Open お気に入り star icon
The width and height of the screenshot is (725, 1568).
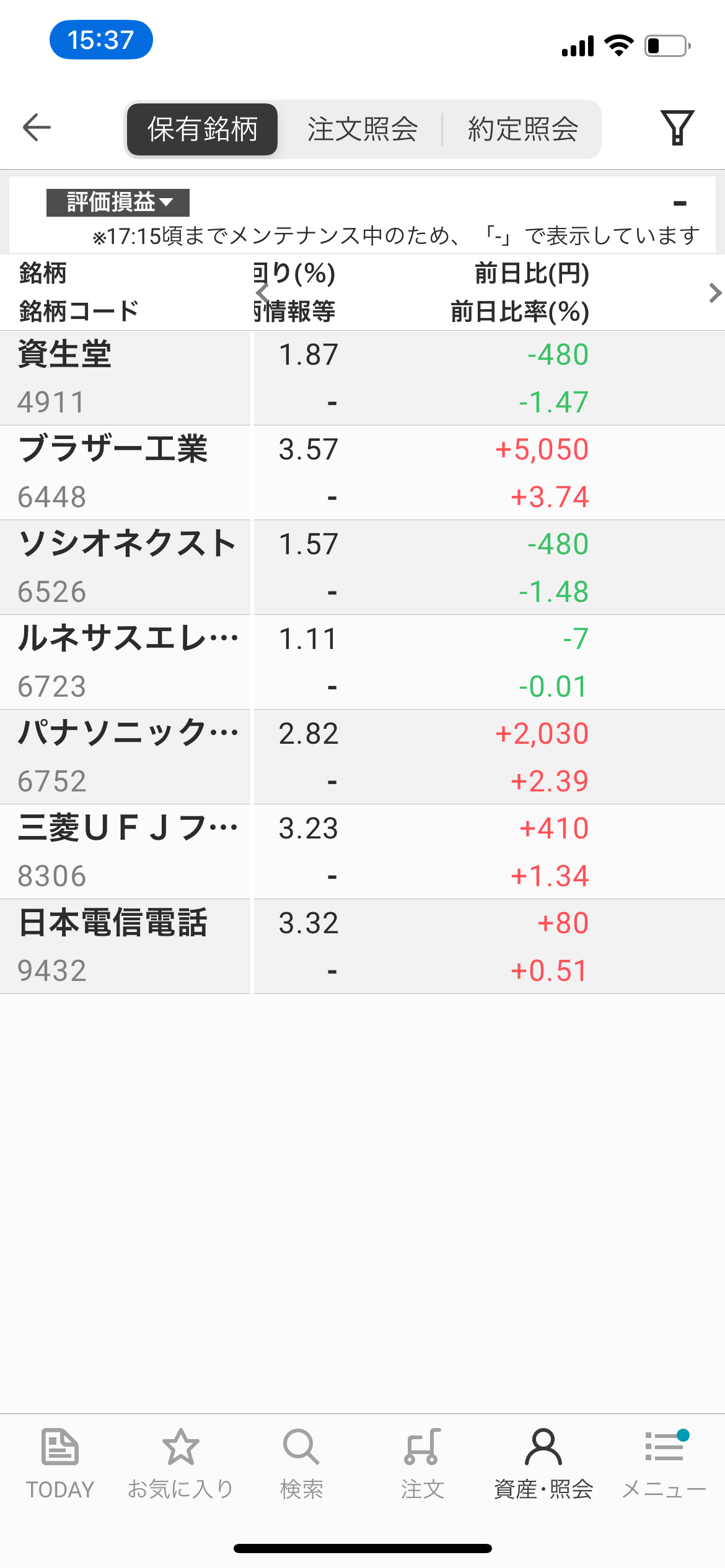tap(180, 1447)
